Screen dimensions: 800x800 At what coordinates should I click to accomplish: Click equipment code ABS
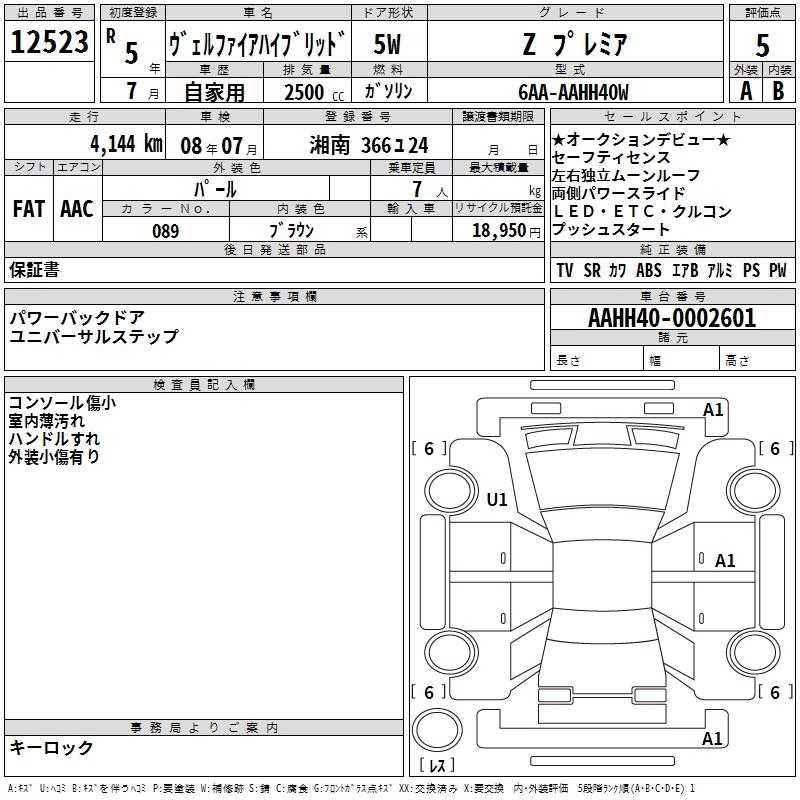click(x=648, y=270)
